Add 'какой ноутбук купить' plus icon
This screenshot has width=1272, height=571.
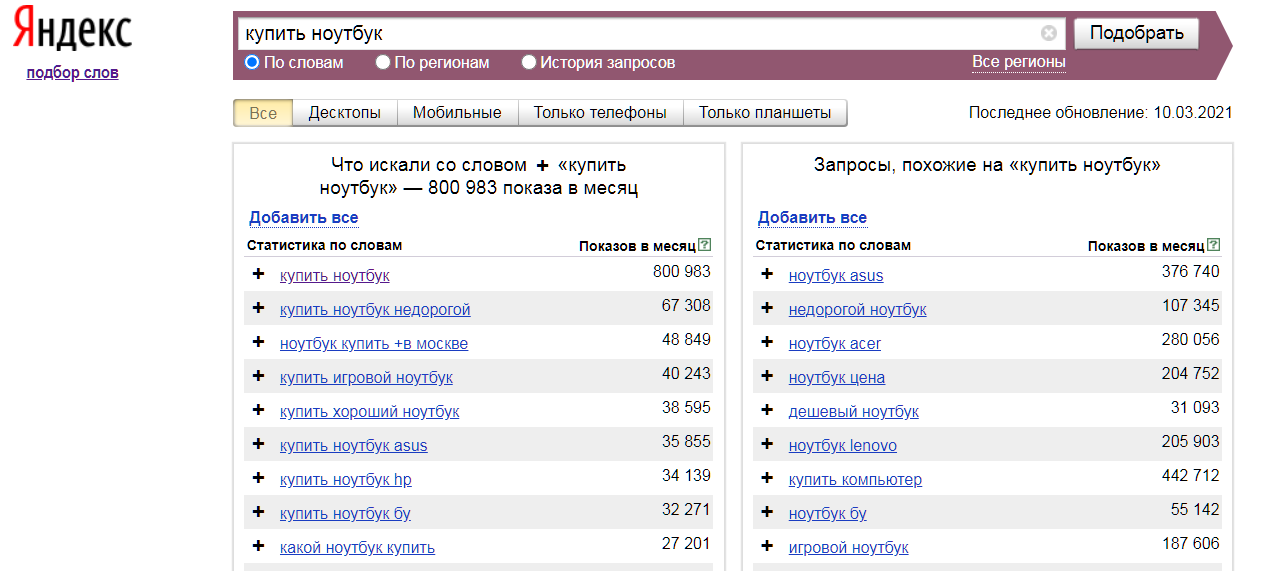coord(258,546)
